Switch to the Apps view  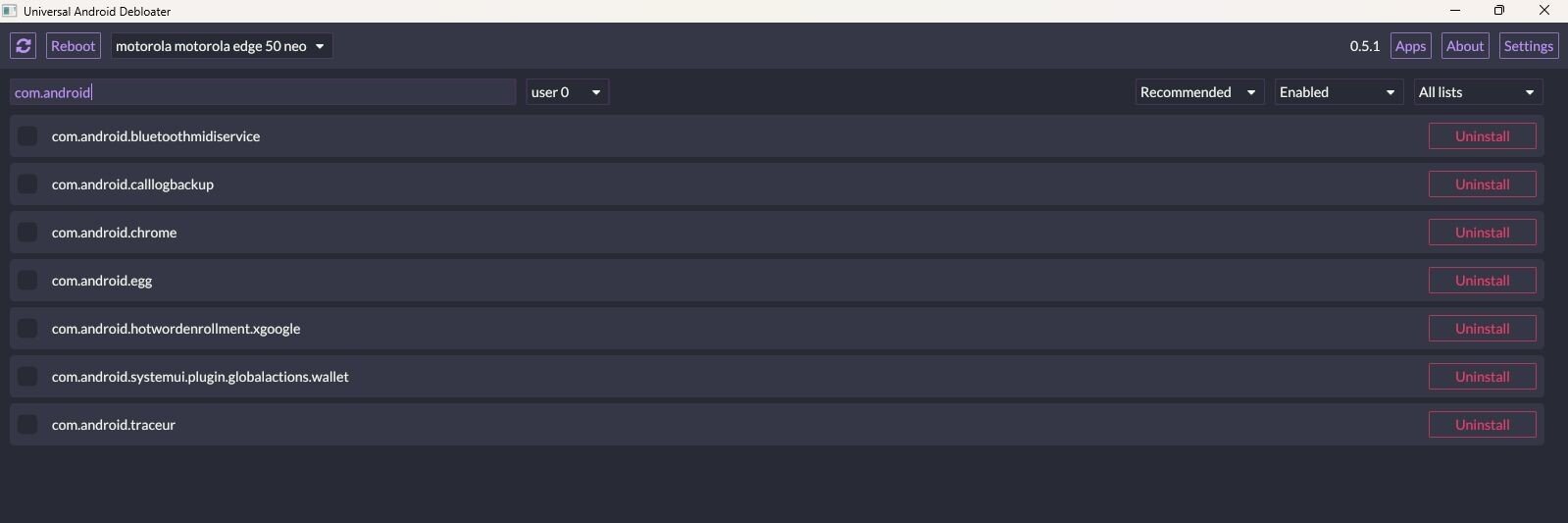pyautogui.click(x=1410, y=46)
